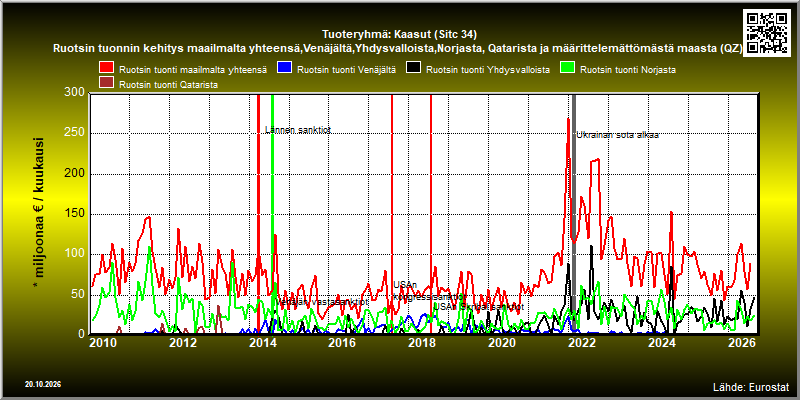Click the x-axis year 2024

coord(662,342)
